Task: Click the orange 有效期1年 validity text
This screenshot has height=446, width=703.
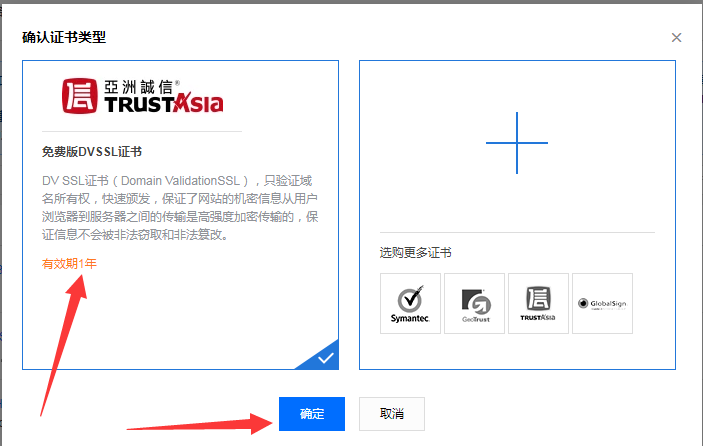Action: 69,263
